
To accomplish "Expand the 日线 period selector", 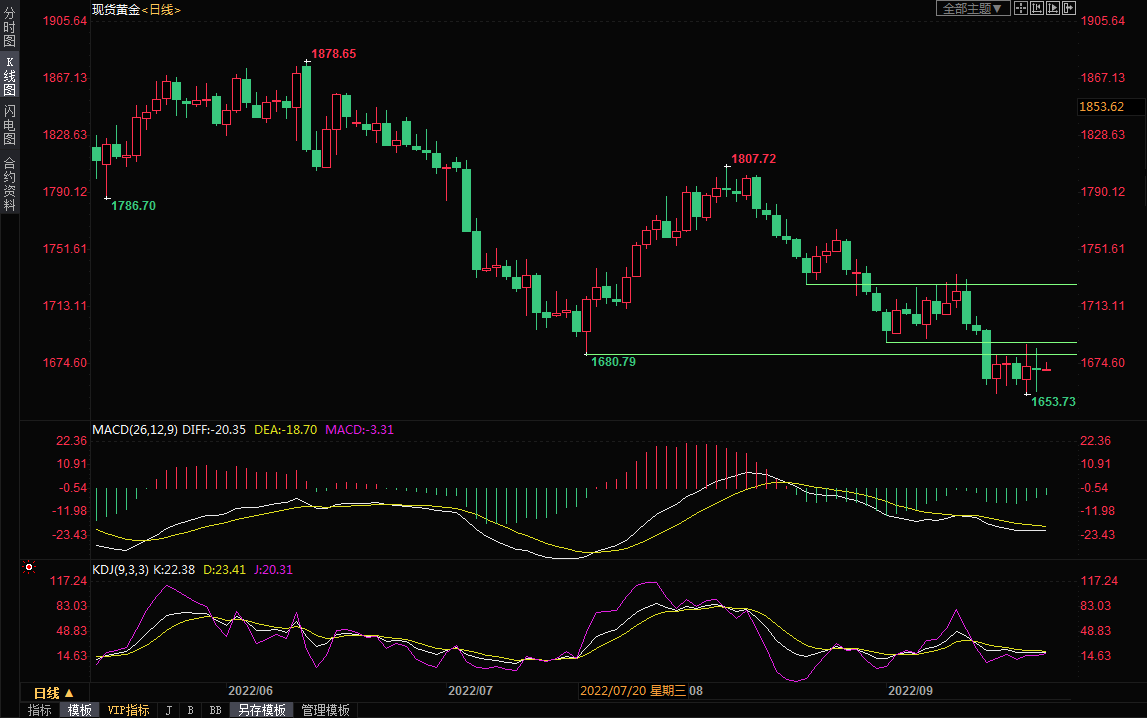I will click(x=54, y=693).
